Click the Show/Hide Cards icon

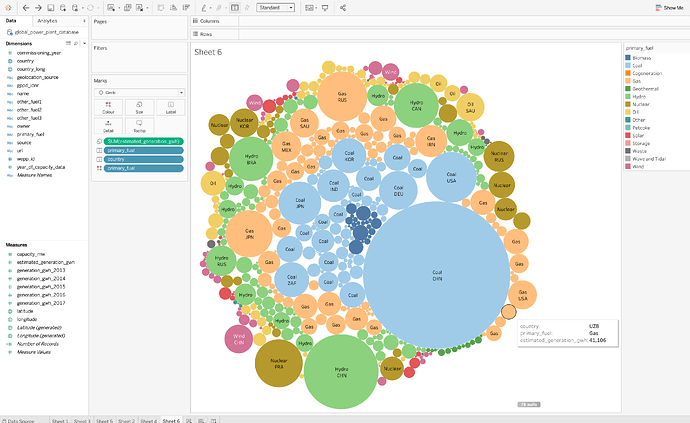pos(309,7)
